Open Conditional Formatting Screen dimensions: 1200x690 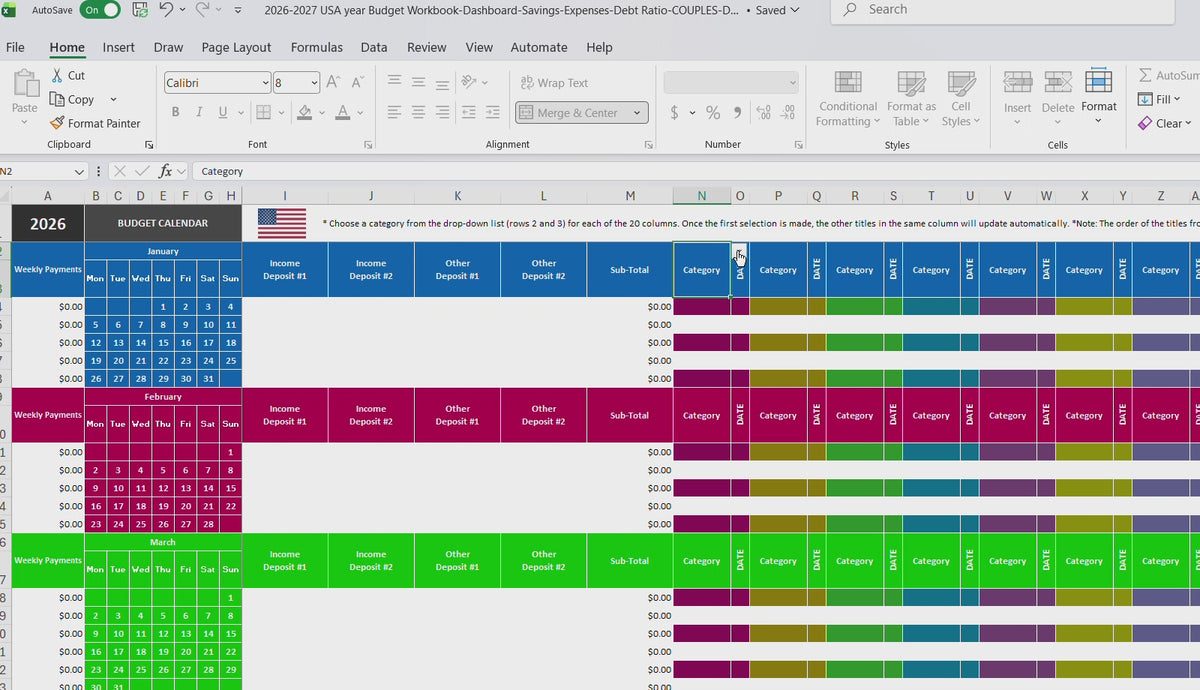click(x=848, y=99)
